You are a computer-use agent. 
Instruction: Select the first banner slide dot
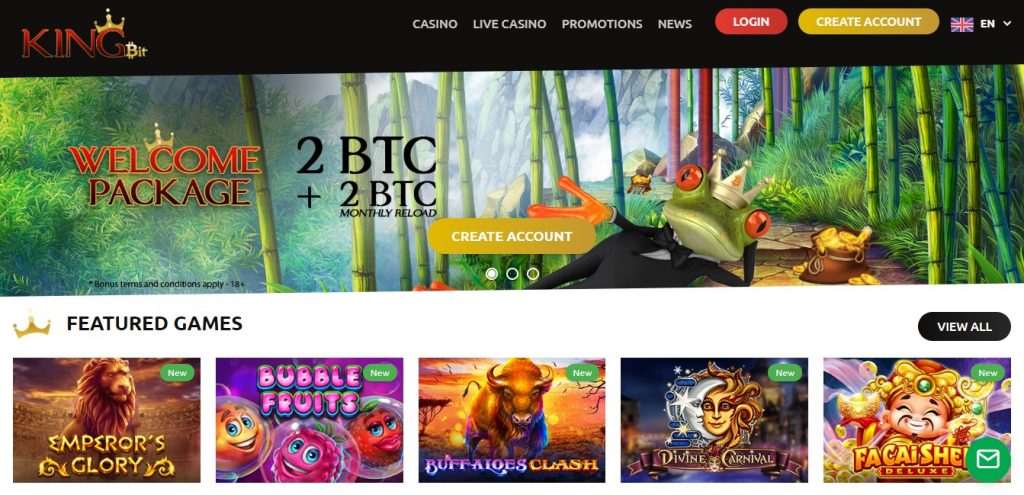click(492, 274)
